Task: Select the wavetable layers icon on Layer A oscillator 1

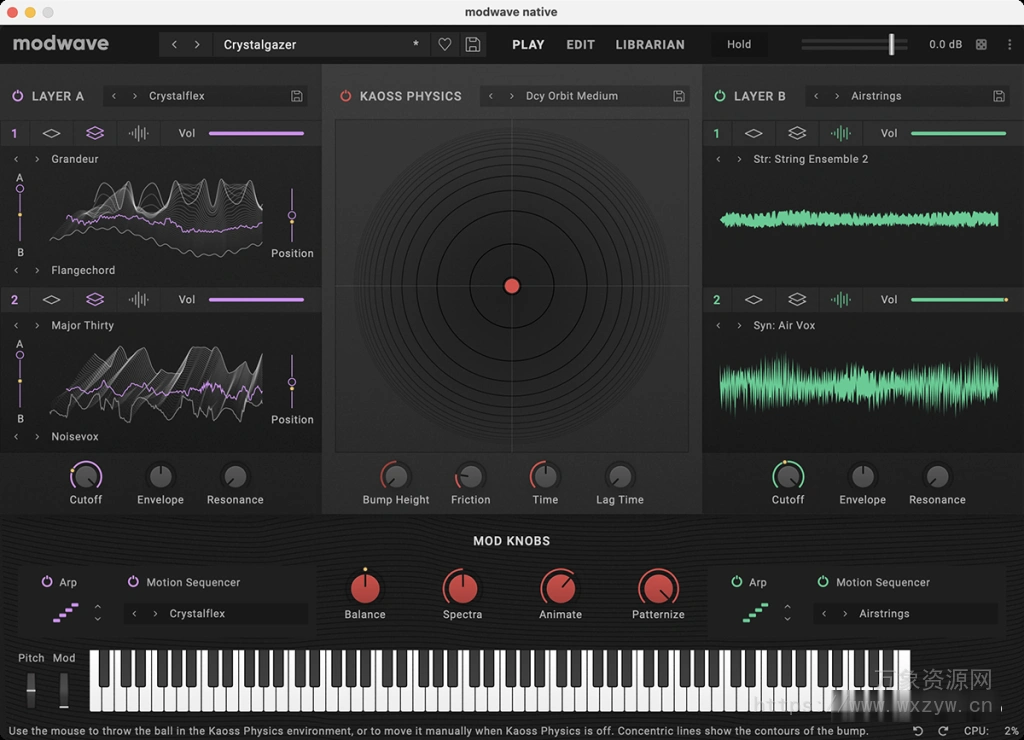Action: click(94, 132)
